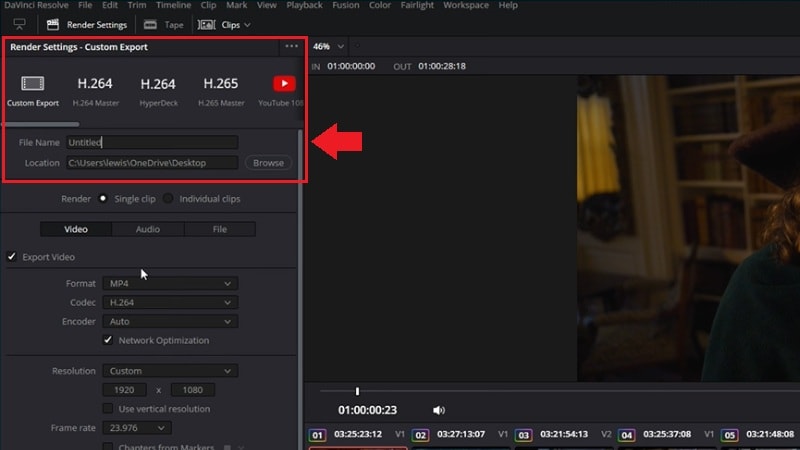
Task: Open the Resolution dropdown showing Custom
Action: [x=170, y=371]
